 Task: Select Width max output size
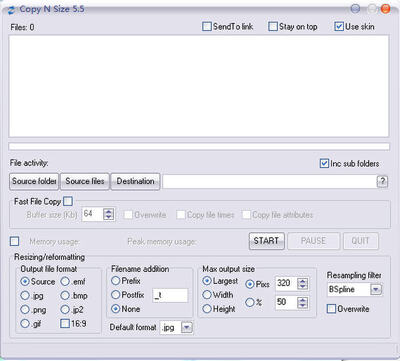click(207, 295)
